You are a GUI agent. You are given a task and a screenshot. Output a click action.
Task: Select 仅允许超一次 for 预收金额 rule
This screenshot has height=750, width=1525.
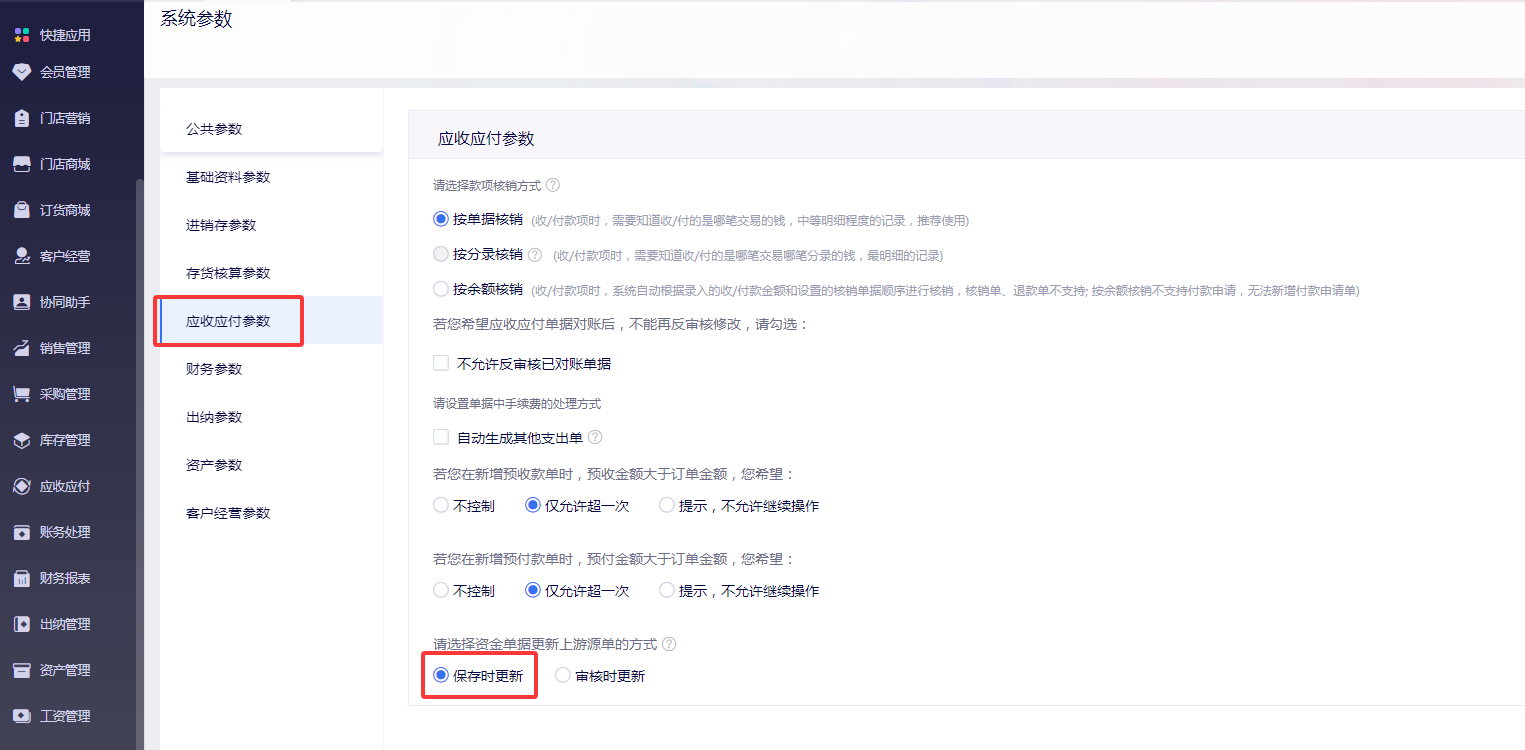[533, 505]
